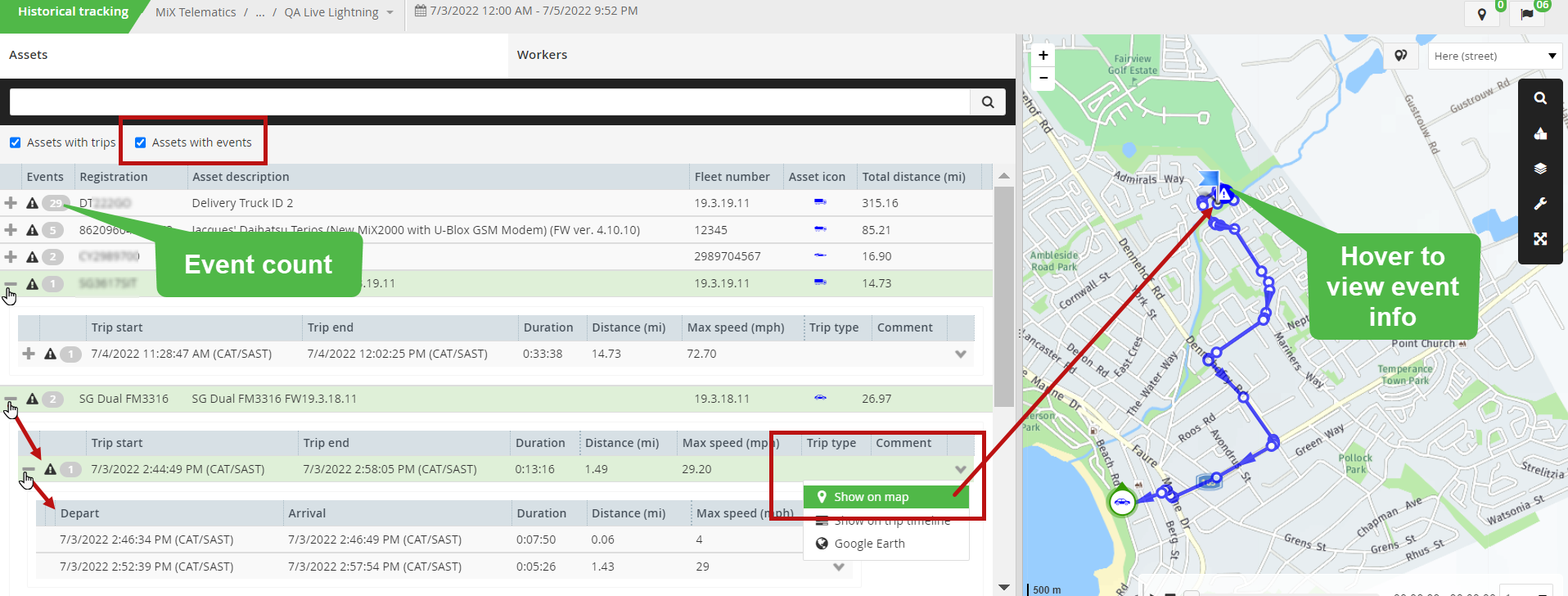
Task: Switch to the Assets tab
Action: [29, 55]
